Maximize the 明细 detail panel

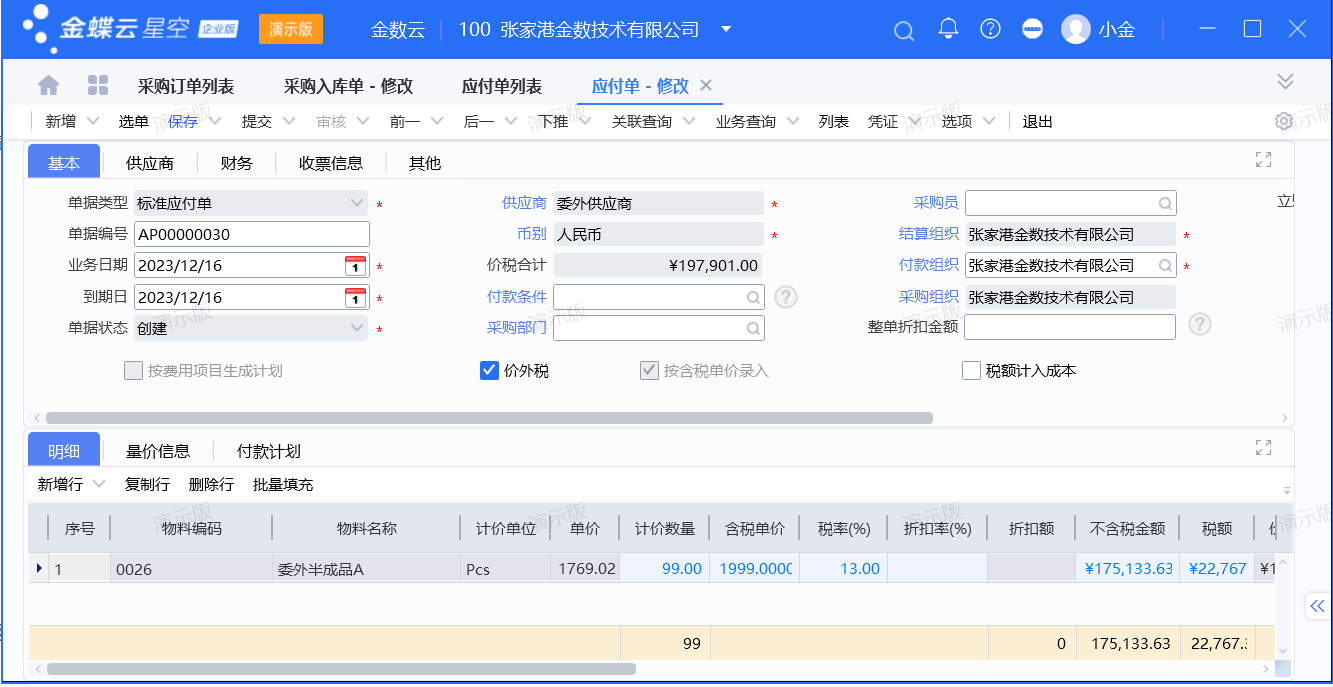point(1263,448)
